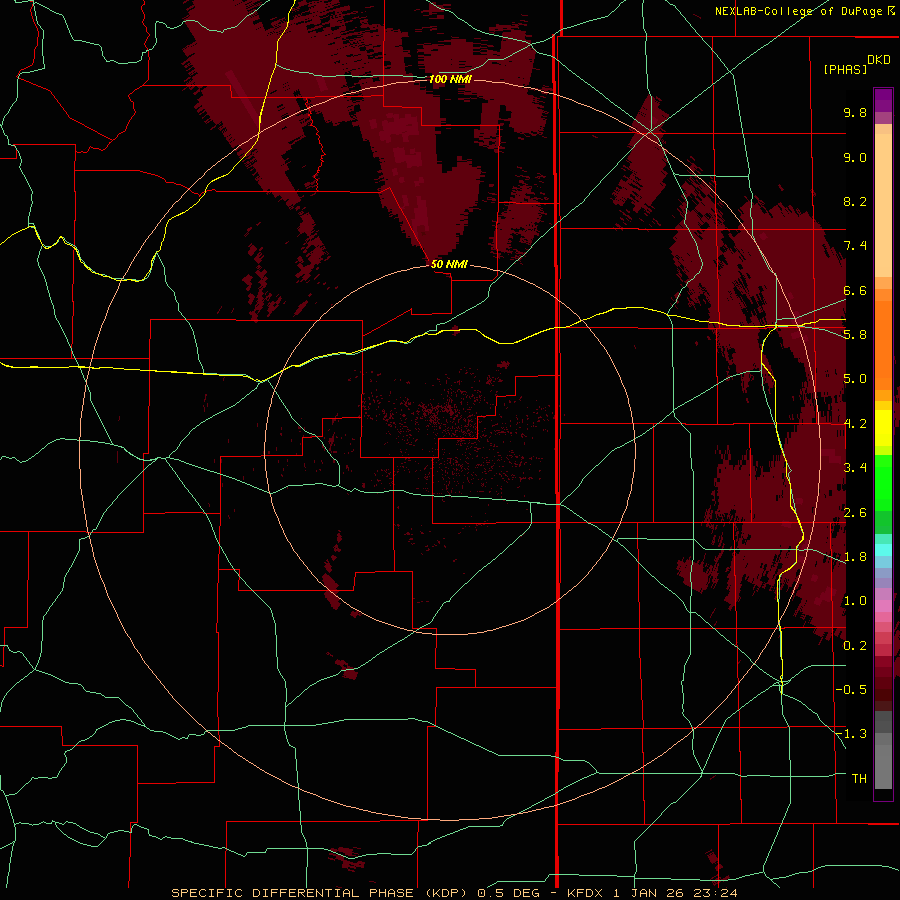The width and height of the screenshot is (900, 900).
Task: Click the DKD label above the color scale
Action: (x=879, y=60)
